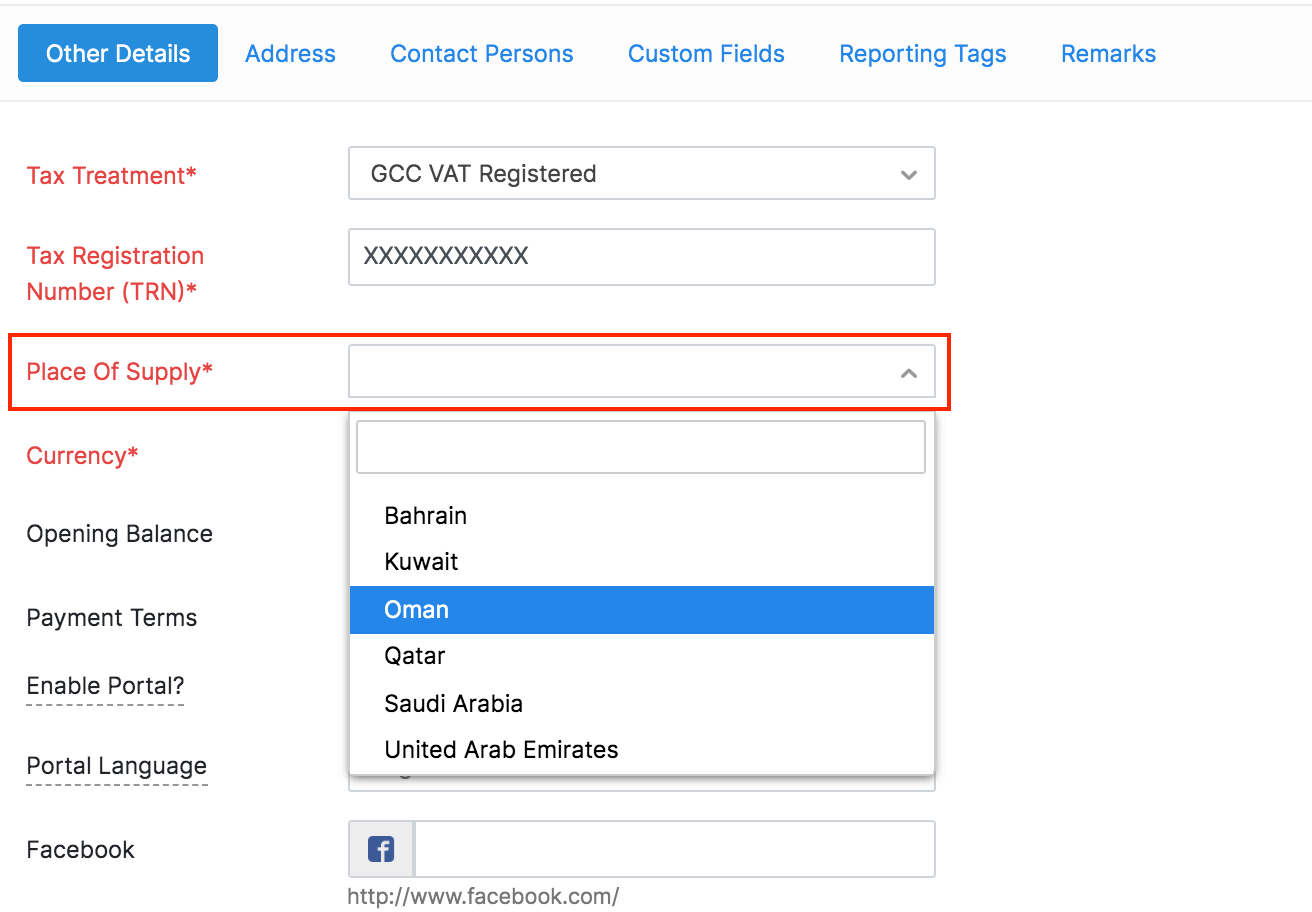Pick Saudi Arabia from the country options
The height and width of the screenshot is (912, 1312).
[453, 703]
